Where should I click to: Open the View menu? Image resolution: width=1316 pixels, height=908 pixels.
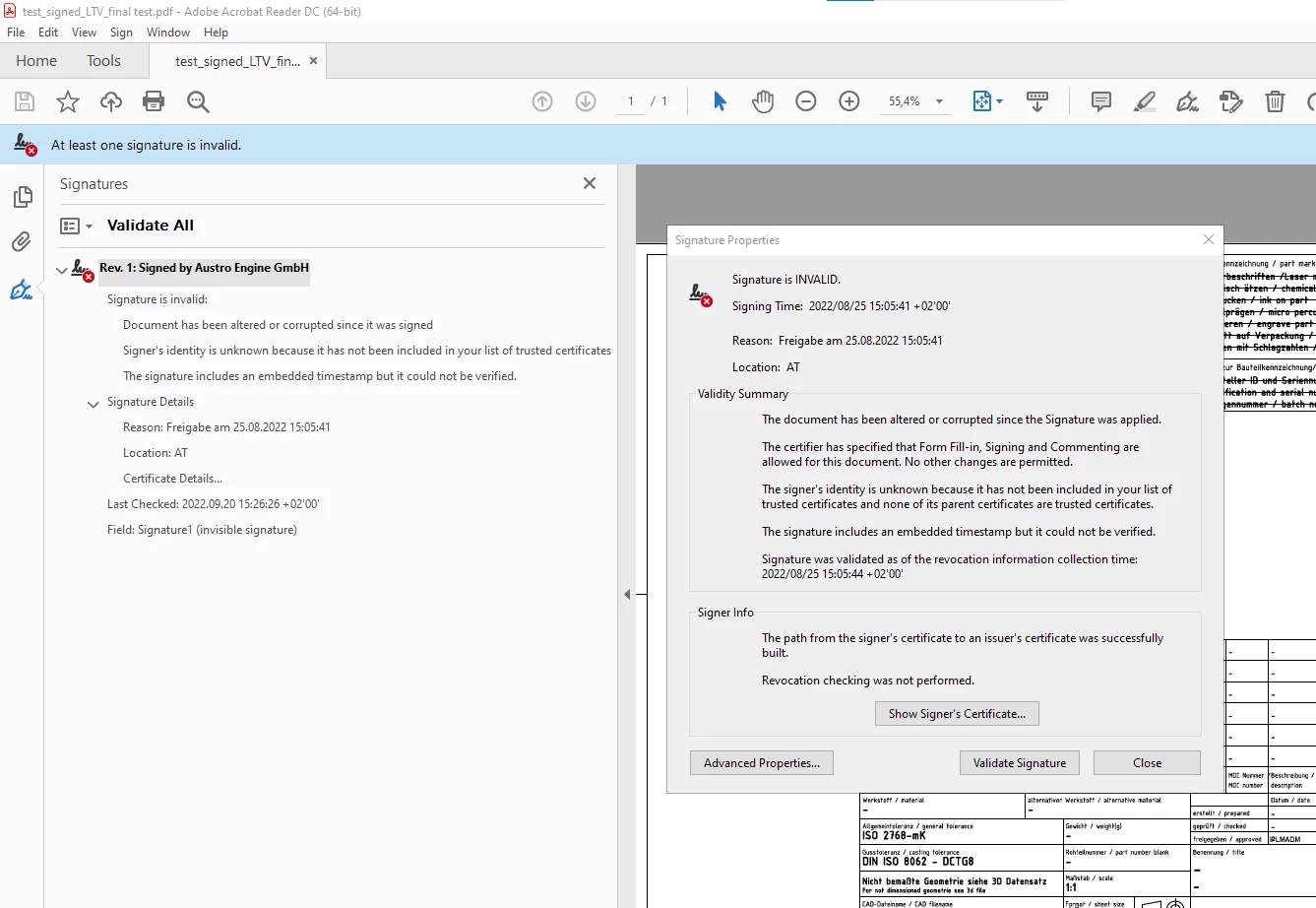tap(84, 32)
